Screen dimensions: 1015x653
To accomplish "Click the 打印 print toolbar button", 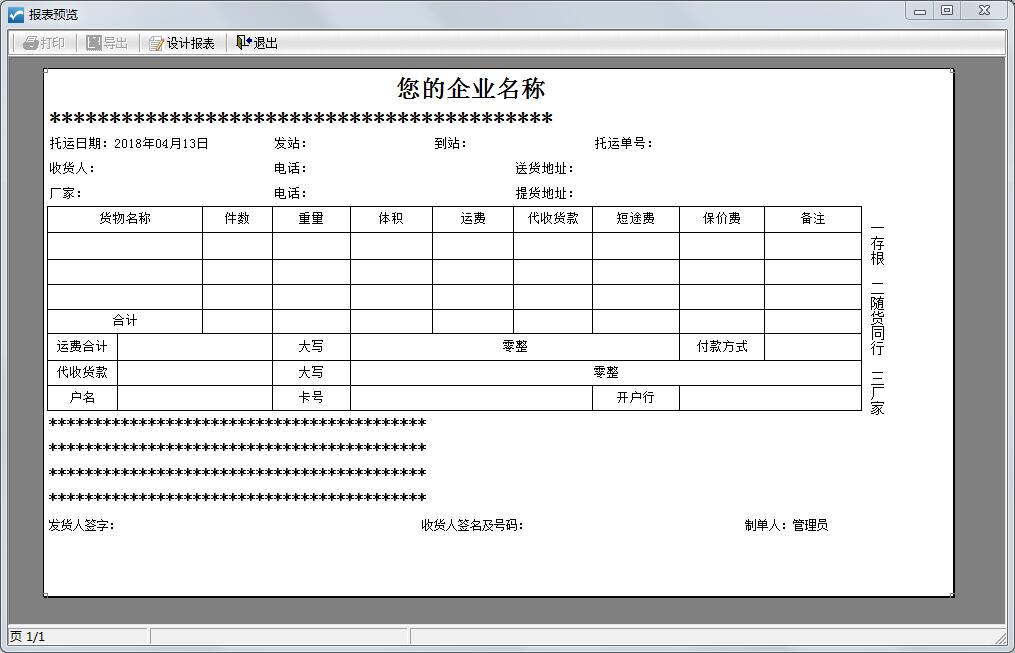I will click(44, 43).
